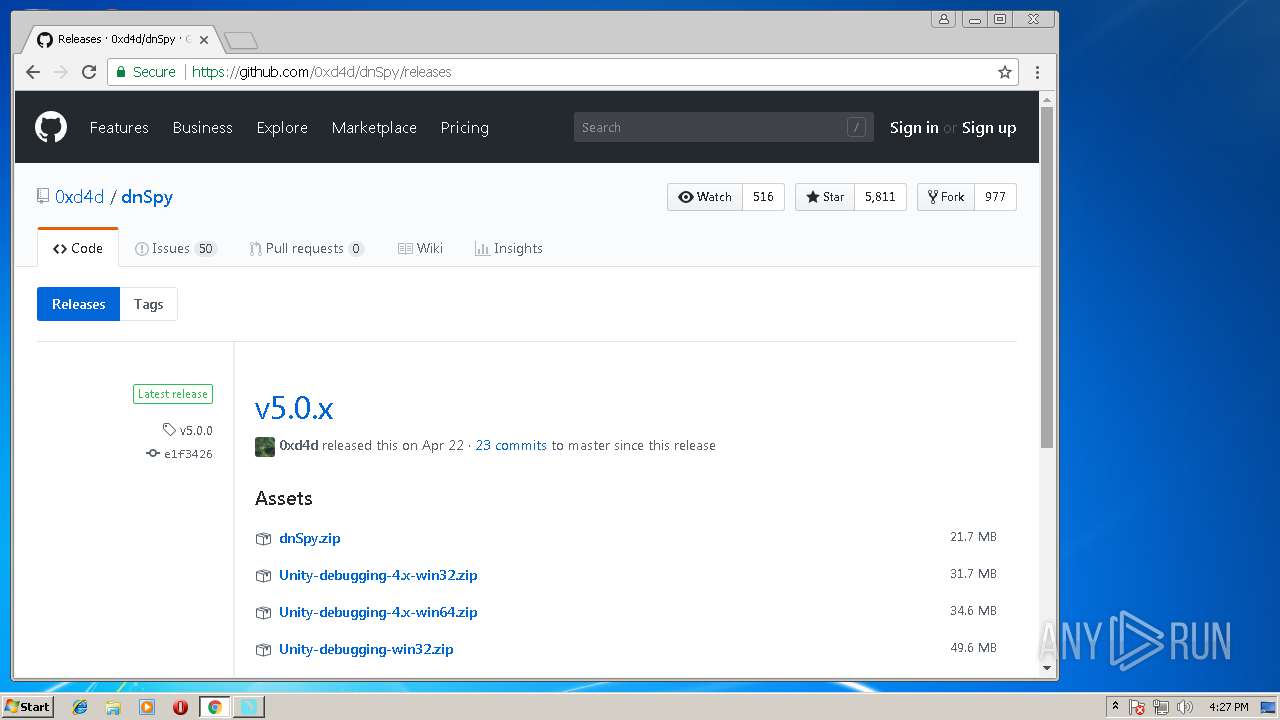Download Unity-debugging-4.x-win32.zip
Screen dimensions: 1280x720
click(378, 575)
